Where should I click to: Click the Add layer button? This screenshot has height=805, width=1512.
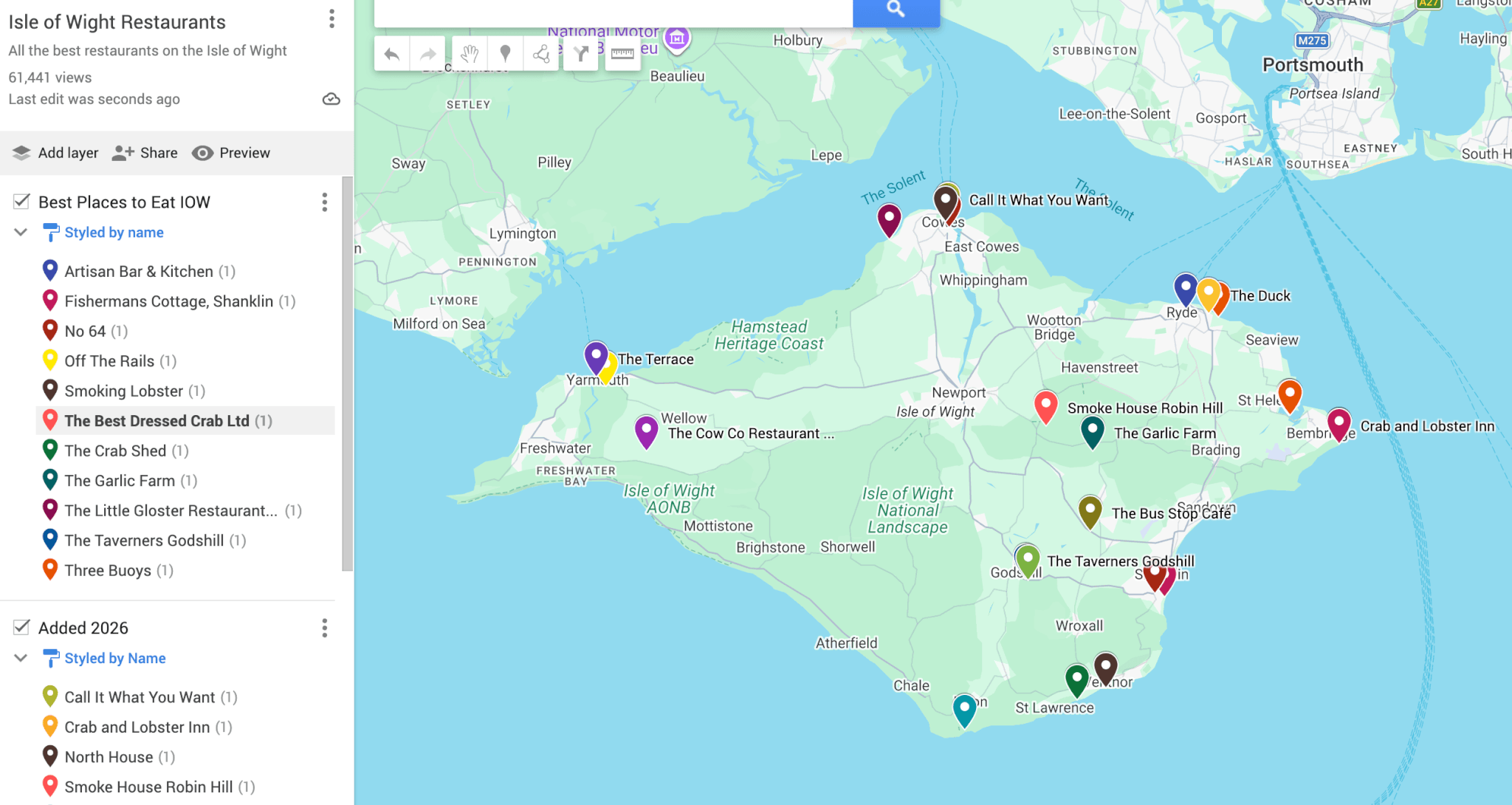(x=55, y=153)
